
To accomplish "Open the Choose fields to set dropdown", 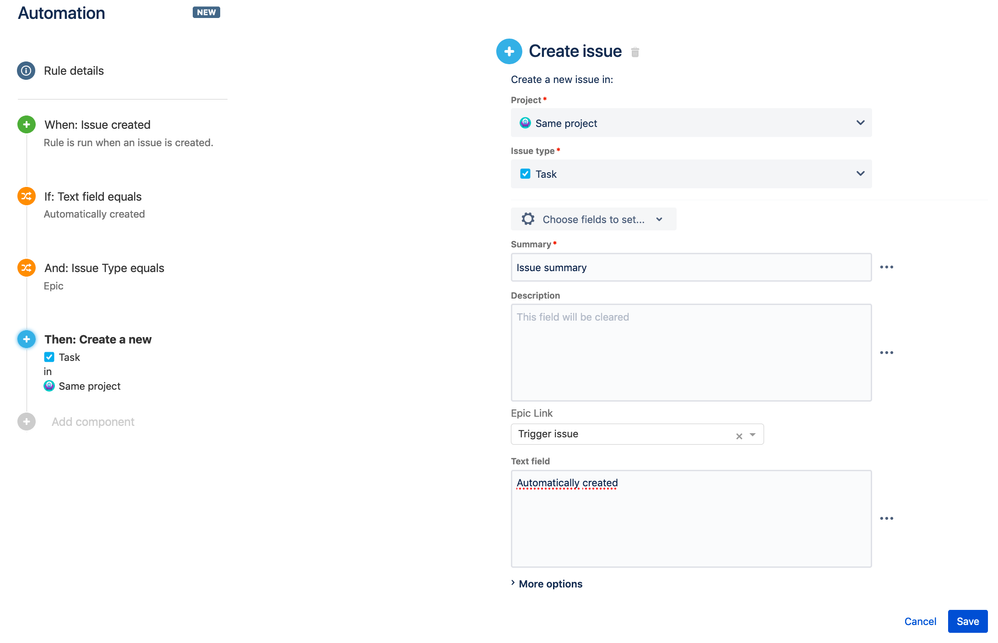I will click(x=593, y=219).
